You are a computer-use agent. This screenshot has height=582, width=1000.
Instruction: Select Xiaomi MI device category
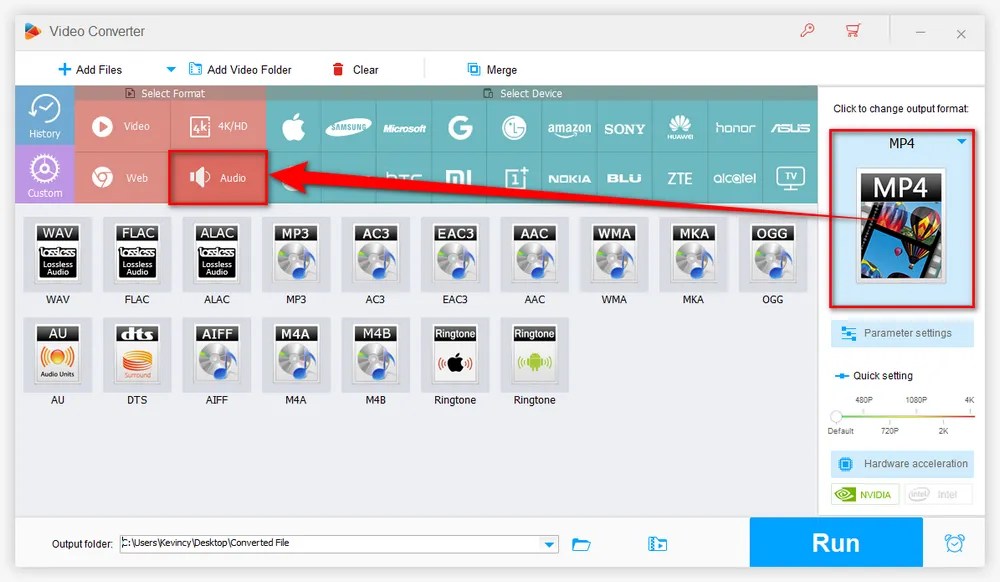[x=459, y=178]
